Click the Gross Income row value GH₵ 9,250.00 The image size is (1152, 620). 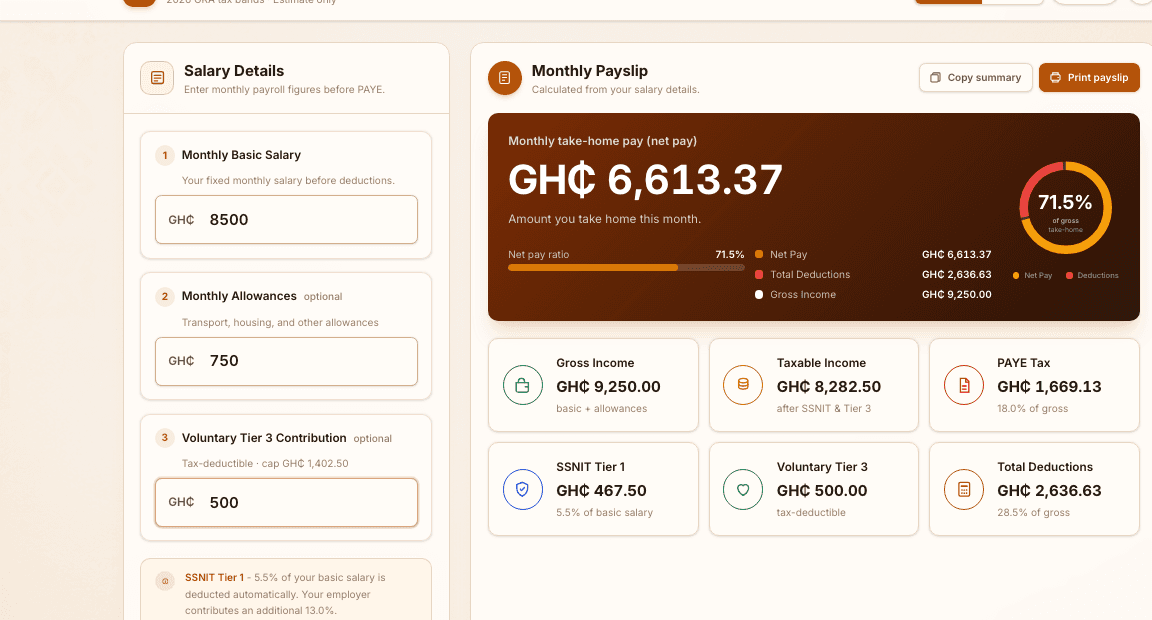957,295
